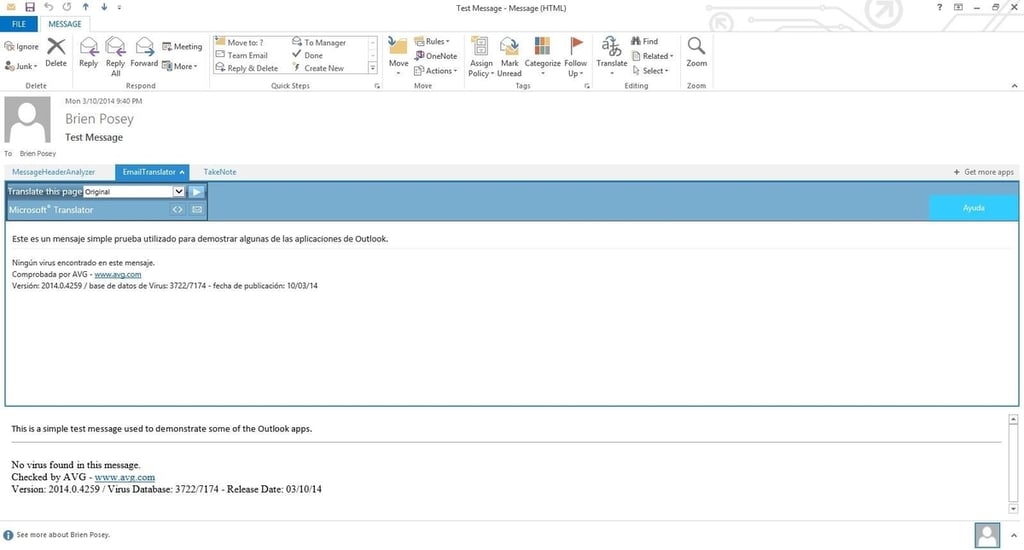Open the Help question mark icon
Screen dimensions: 1024x550
pos(939,7)
